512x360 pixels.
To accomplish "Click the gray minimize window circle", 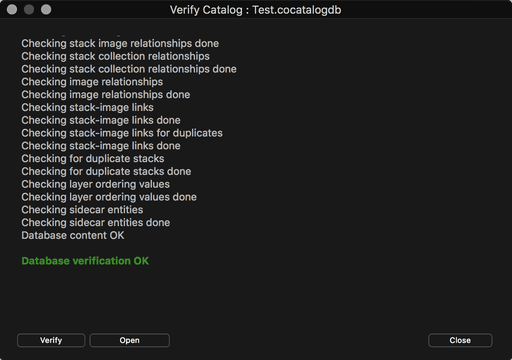I will (29, 10).
